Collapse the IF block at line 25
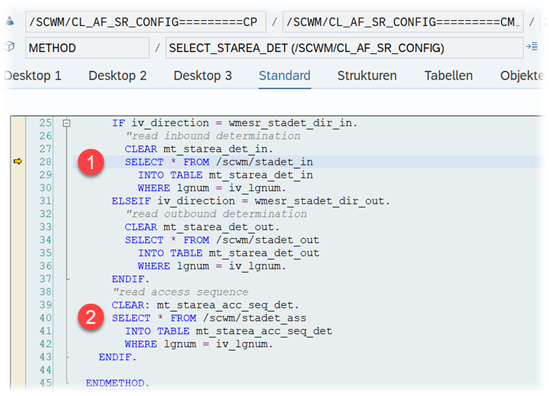Screen dimensions: 549x396 pyautogui.click(x=67, y=123)
